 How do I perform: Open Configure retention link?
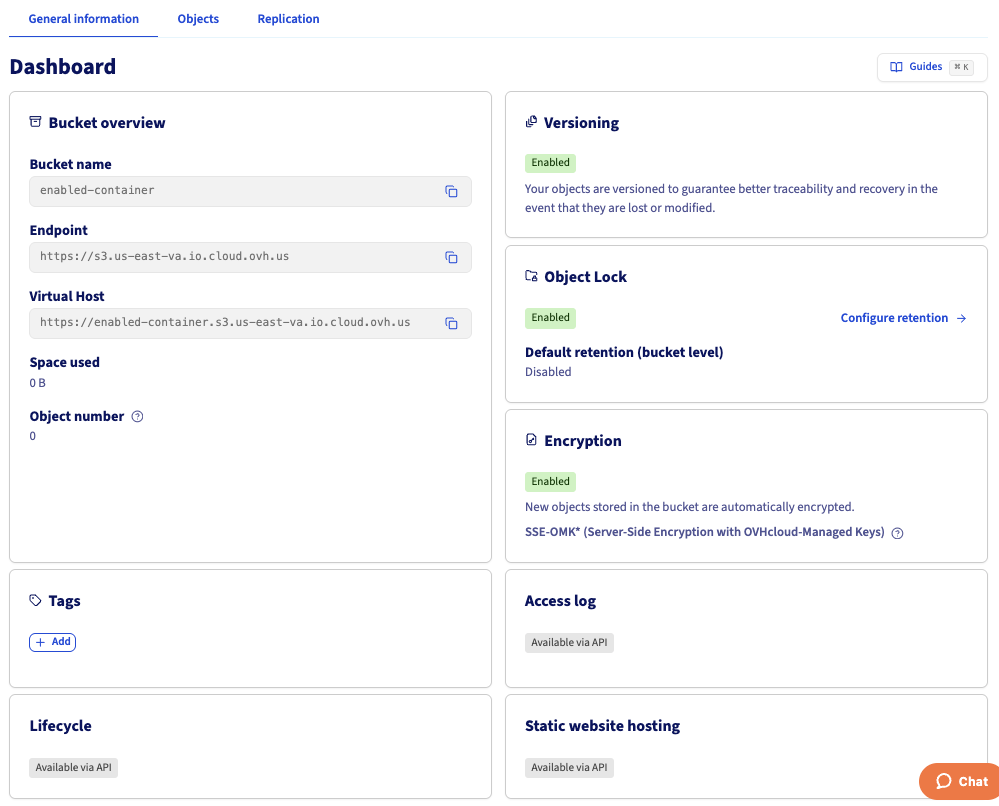click(x=903, y=318)
